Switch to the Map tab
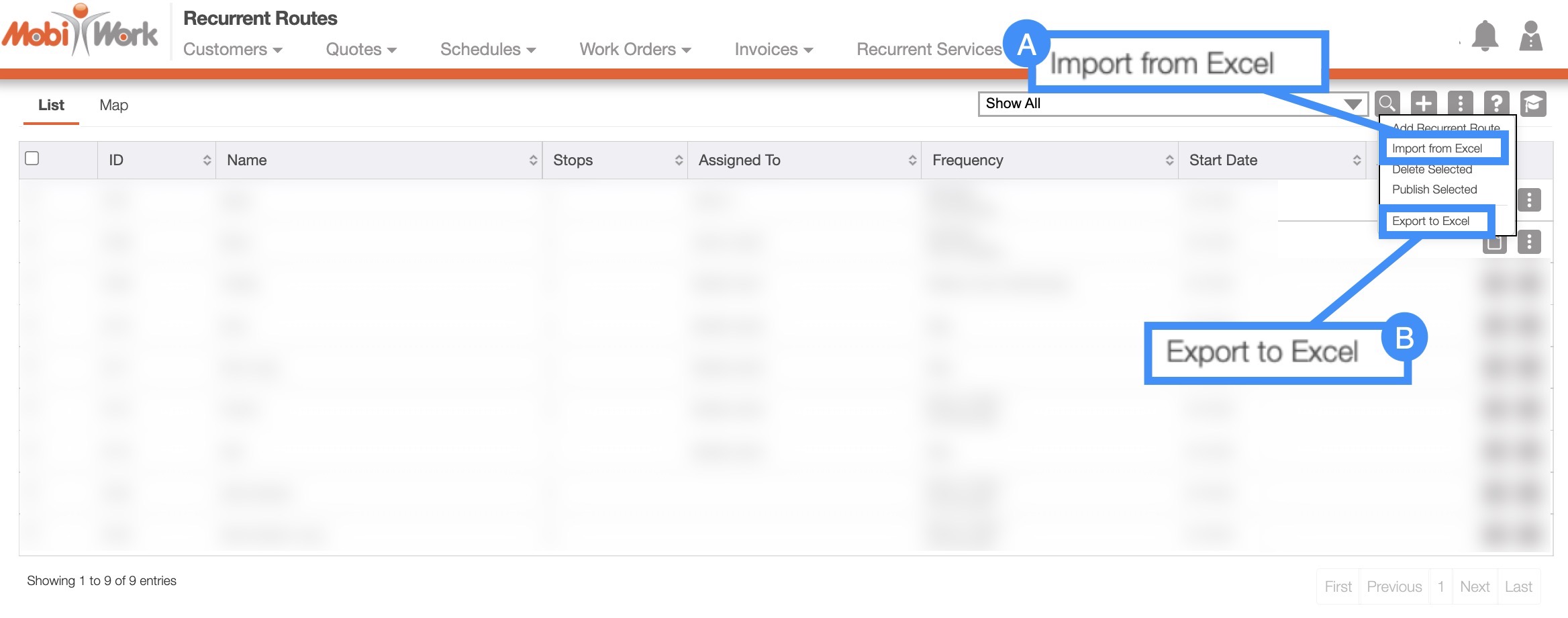 113,105
